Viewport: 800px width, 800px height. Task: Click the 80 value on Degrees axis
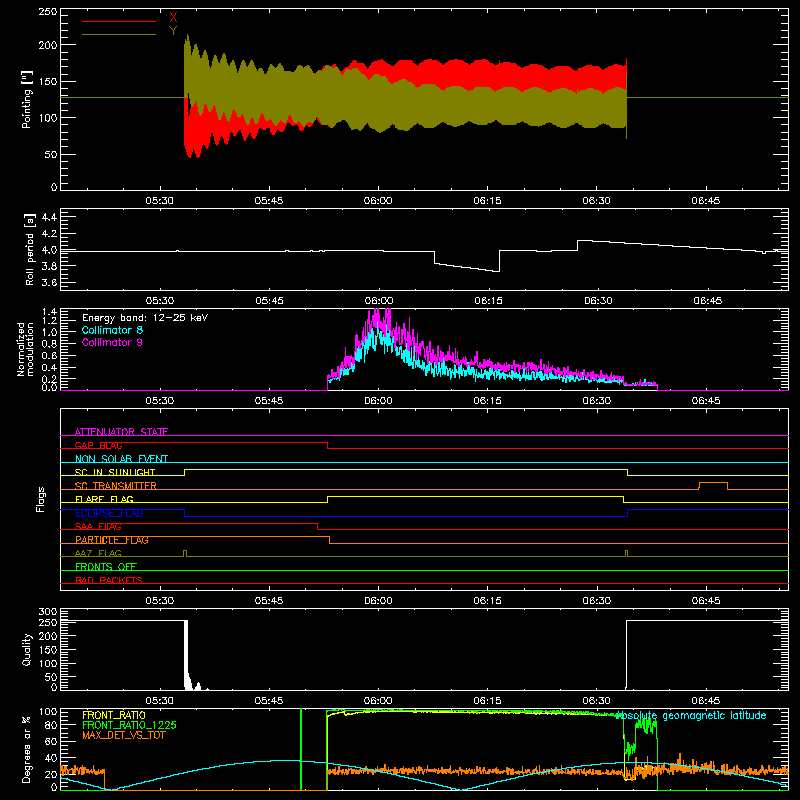point(51,725)
